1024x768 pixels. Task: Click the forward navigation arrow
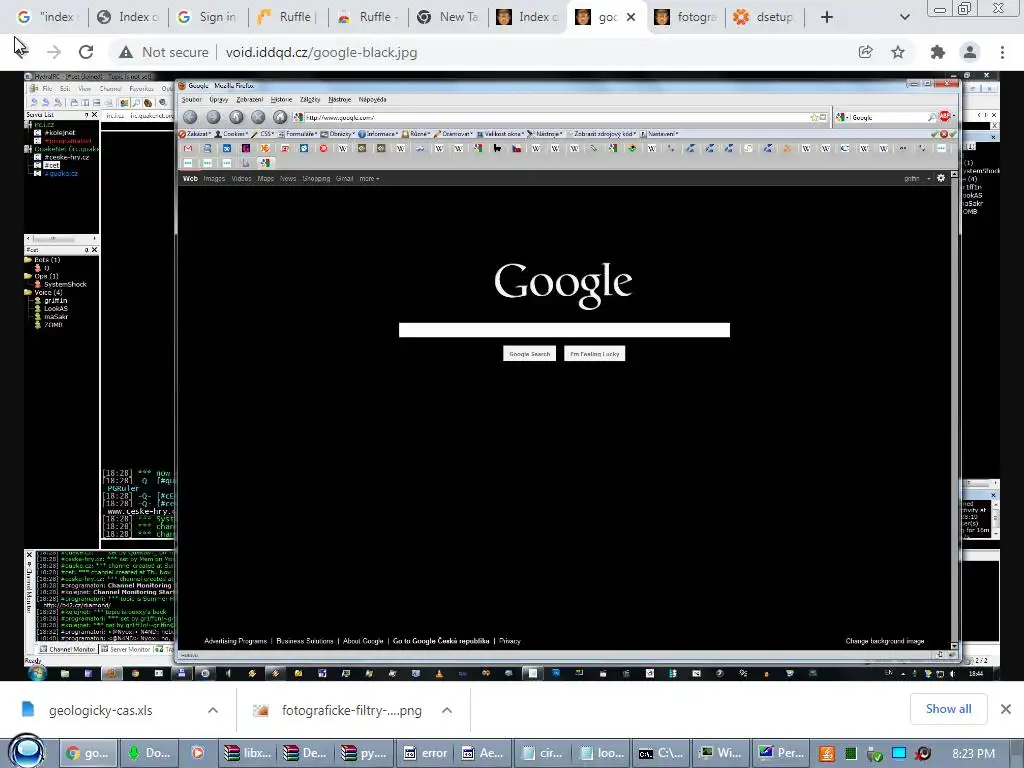[x=54, y=52]
